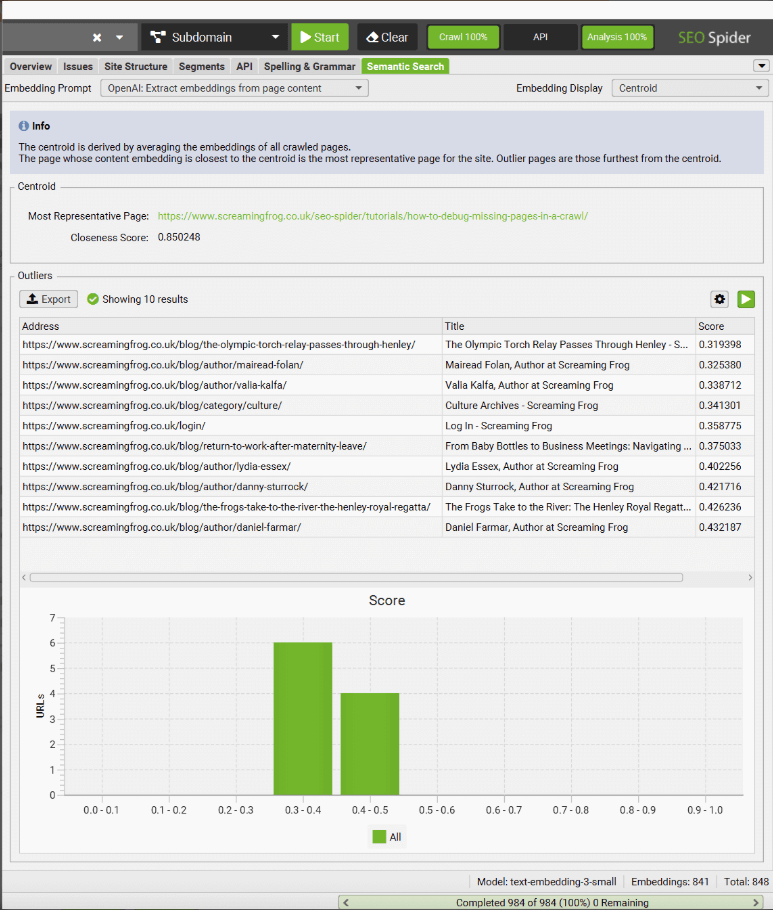Screen dimensions: 773x910
Task: Expand the Embedding Prompt dropdown
Action: (x=234, y=88)
